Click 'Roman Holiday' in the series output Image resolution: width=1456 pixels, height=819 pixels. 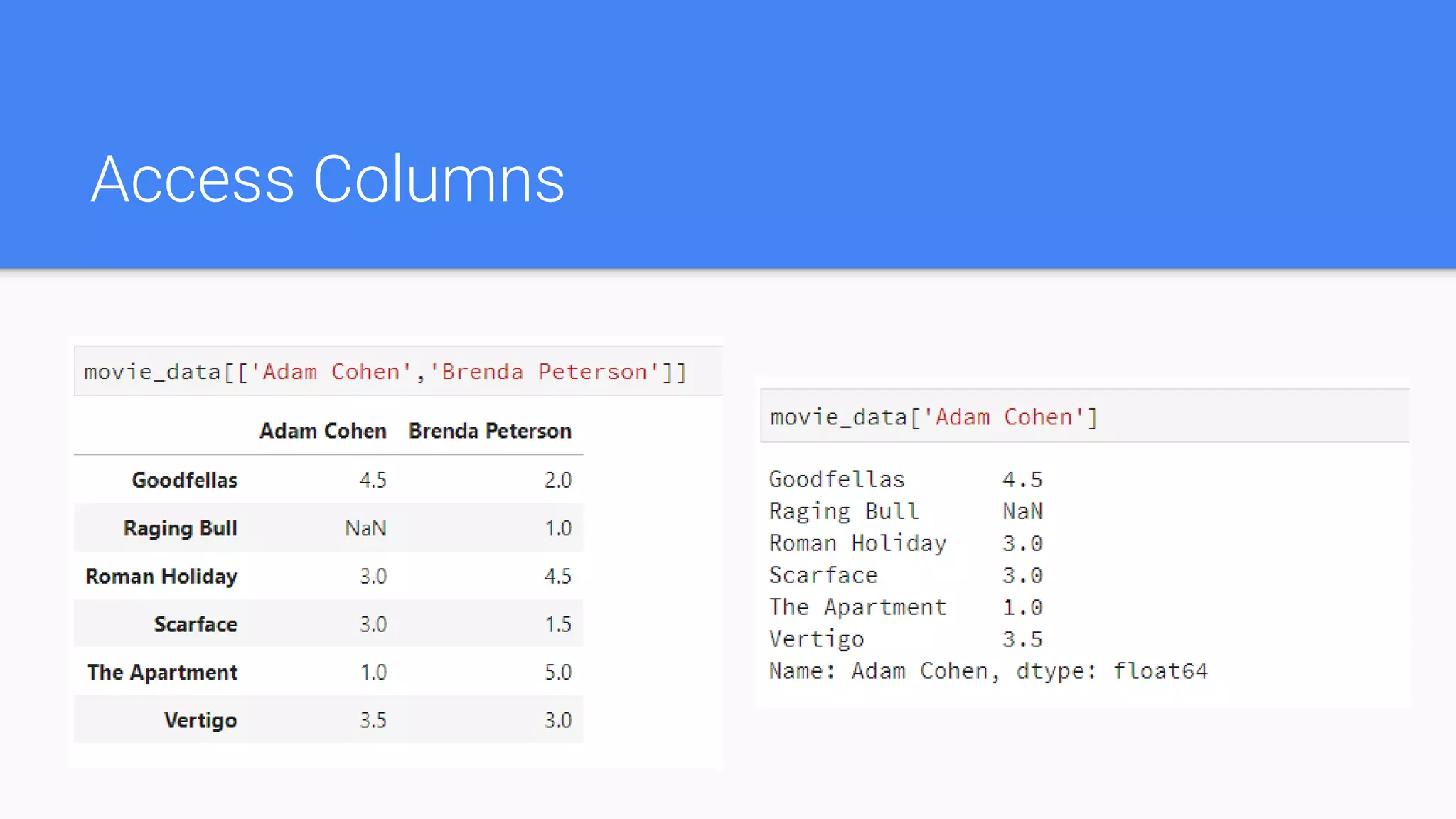click(857, 543)
